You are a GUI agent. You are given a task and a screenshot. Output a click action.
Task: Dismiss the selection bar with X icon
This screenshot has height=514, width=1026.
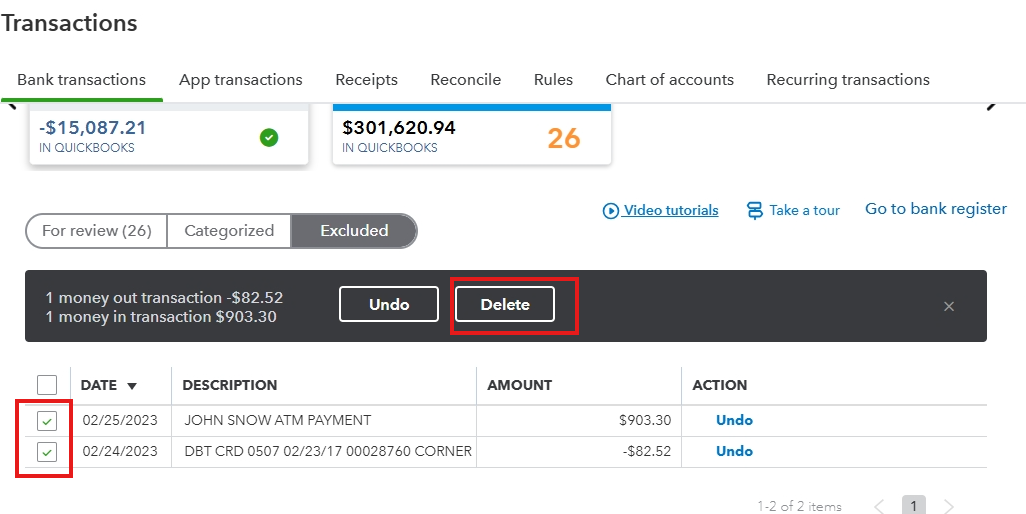pyautogui.click(x=949, y=306)
